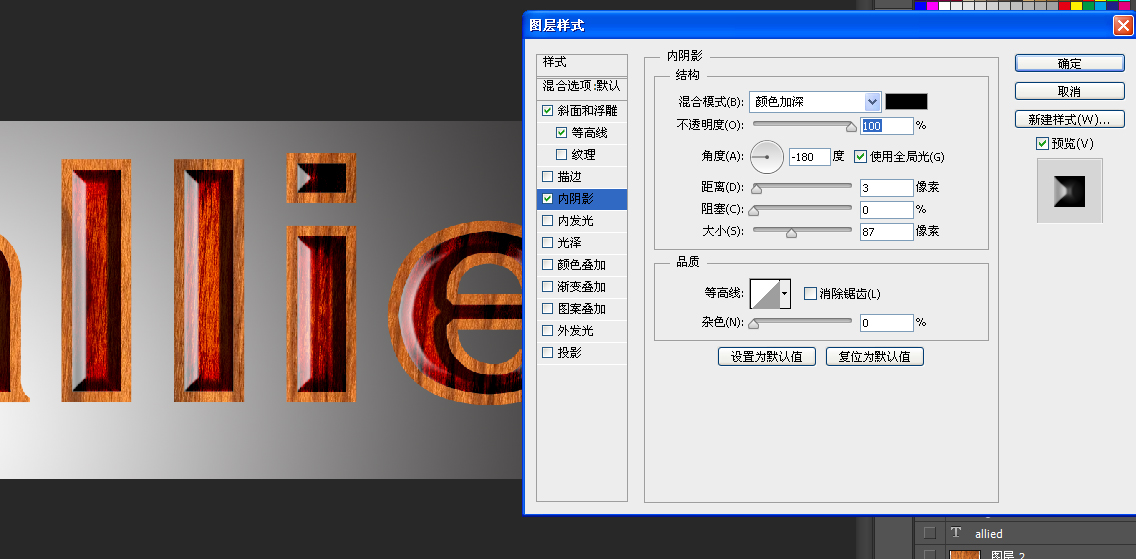This screenshot has height=559, width=1136.
Task: Close the 图层样式 dialog
Action: [x=1124, y=26]
